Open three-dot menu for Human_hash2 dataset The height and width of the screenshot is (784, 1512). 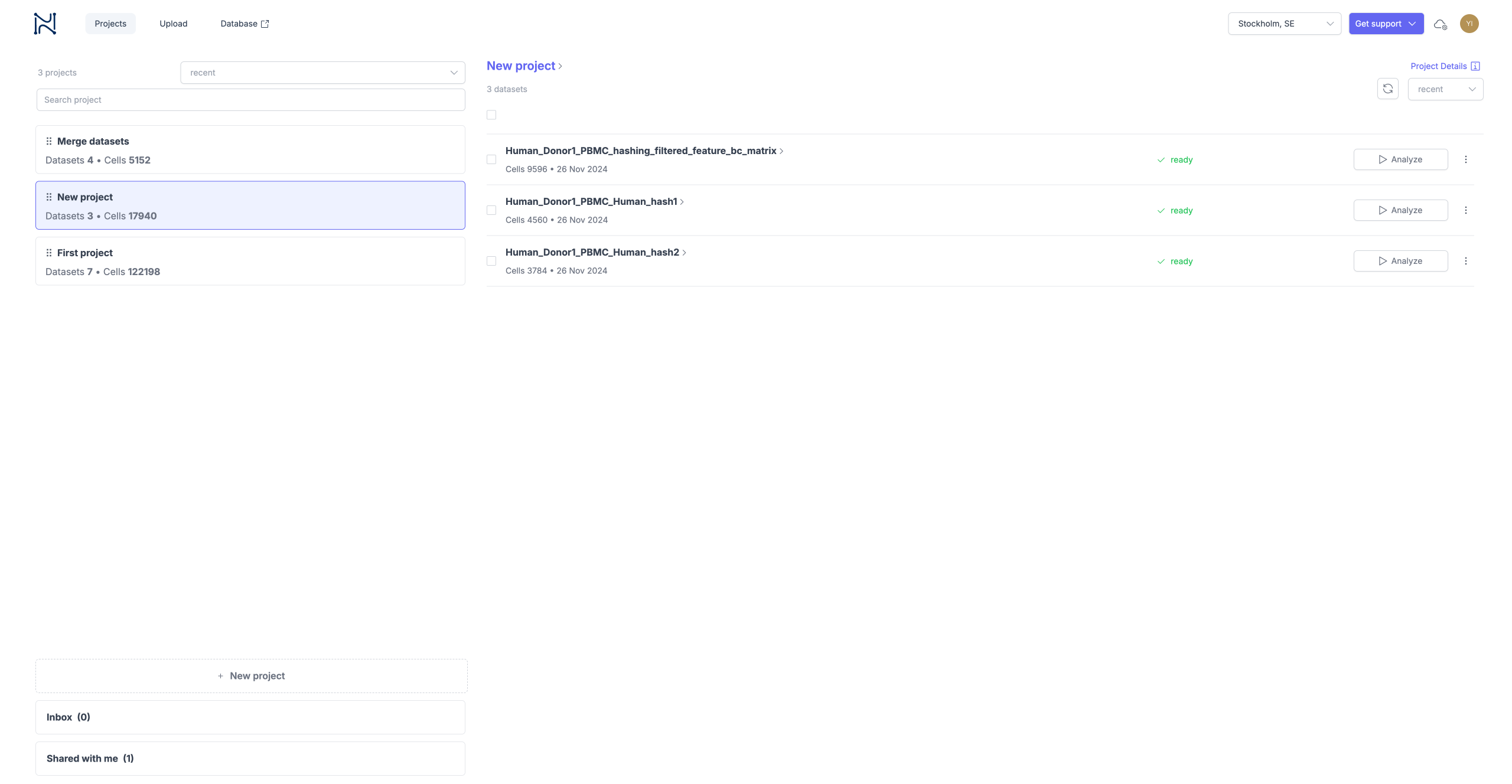[1465, 261]
